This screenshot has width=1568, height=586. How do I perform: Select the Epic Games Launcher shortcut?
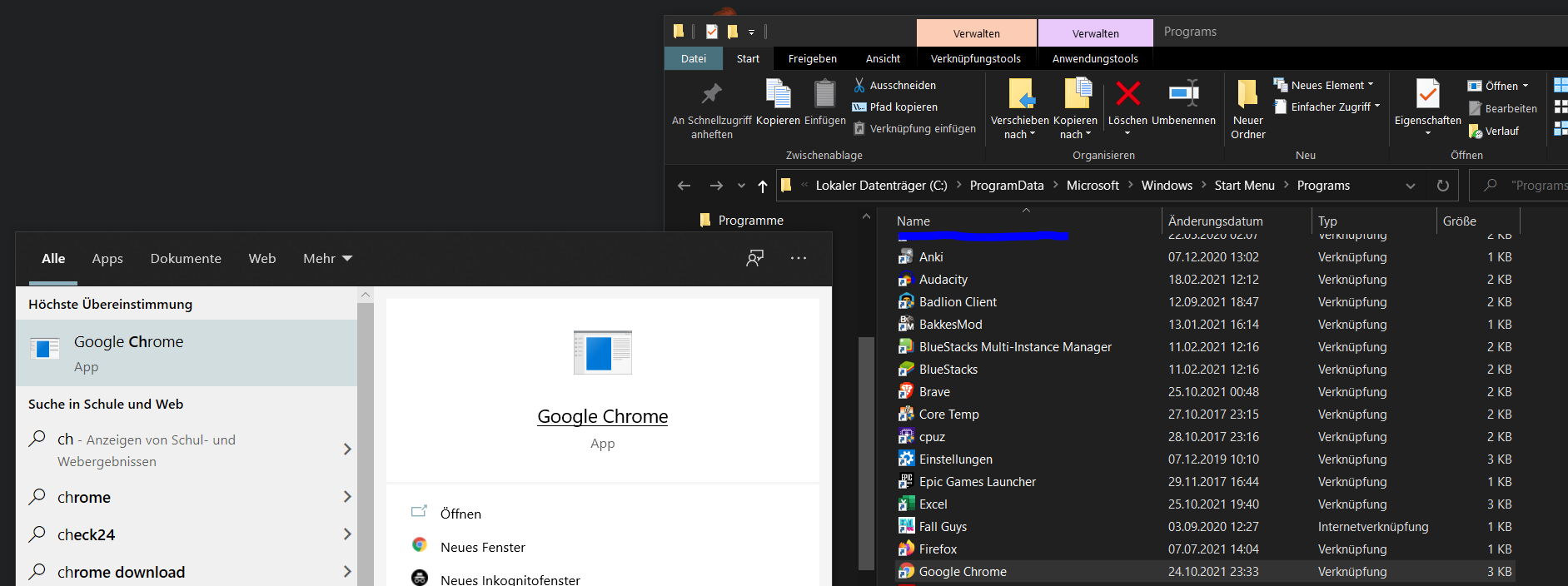point(978,481)
